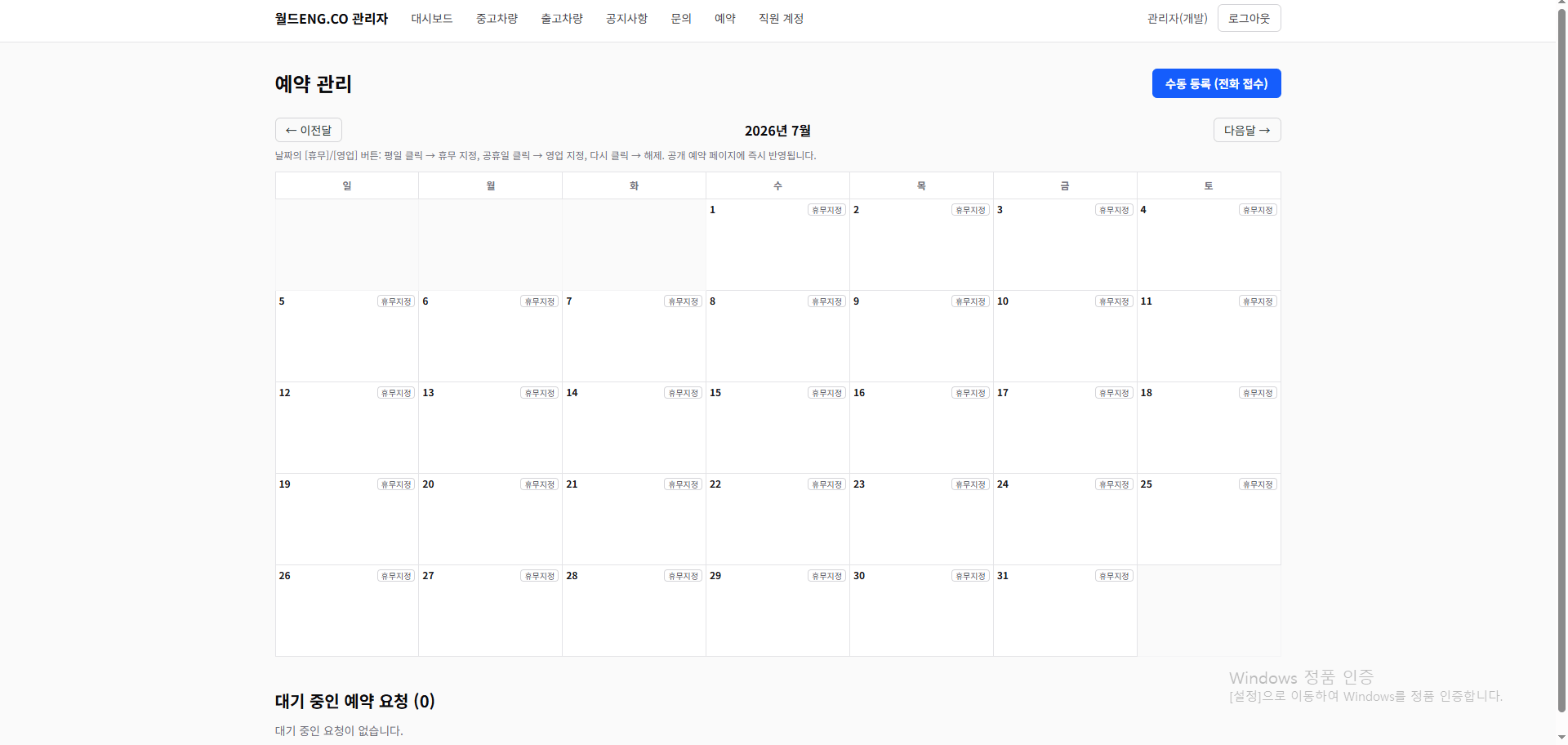Mark July 29 with 휴무지정 button

[x=826, y=576]
